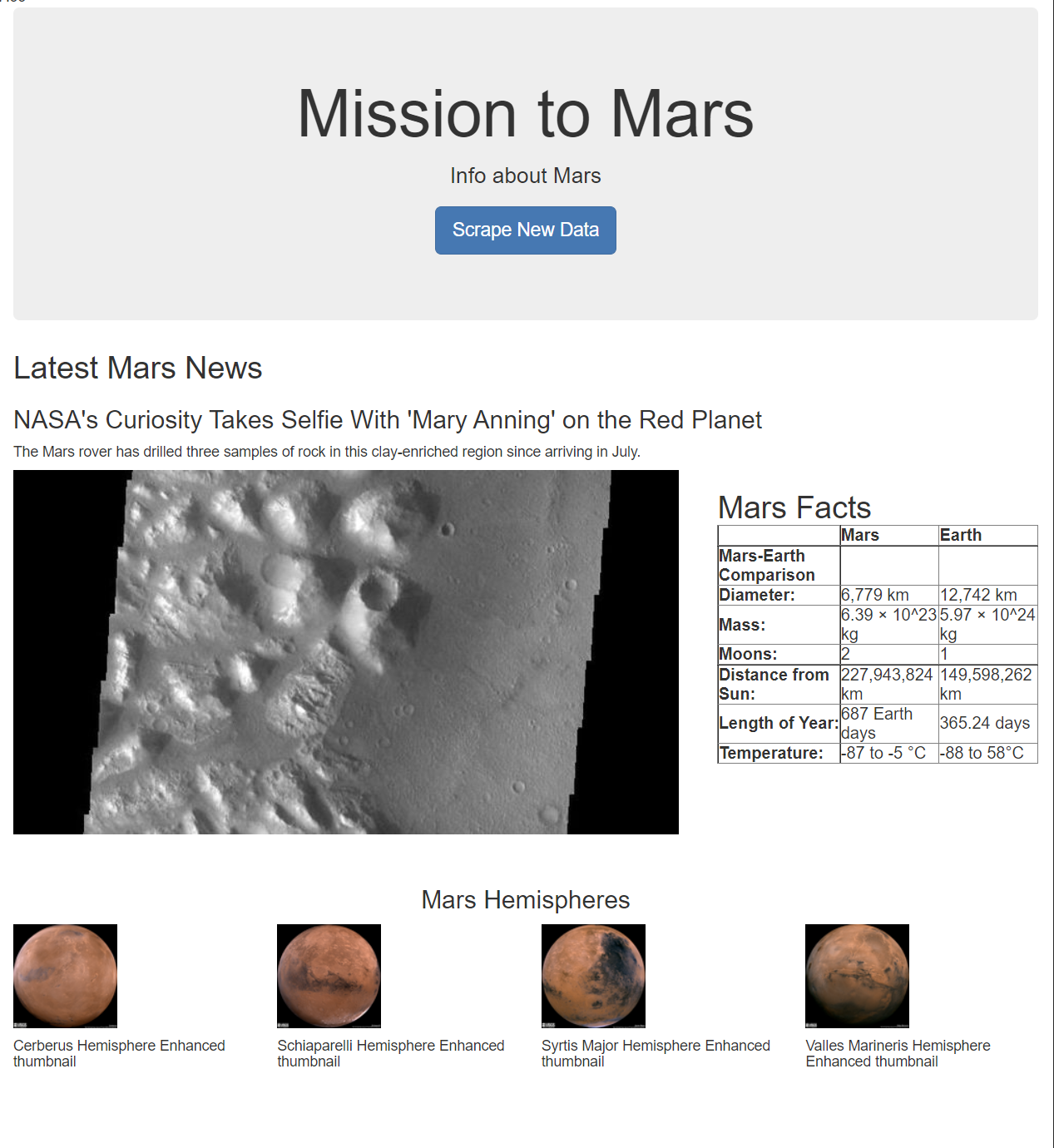Click the Mars column header in the table
The width and height of the screenshot is (1054, 1148).
(x=860, y=535)
